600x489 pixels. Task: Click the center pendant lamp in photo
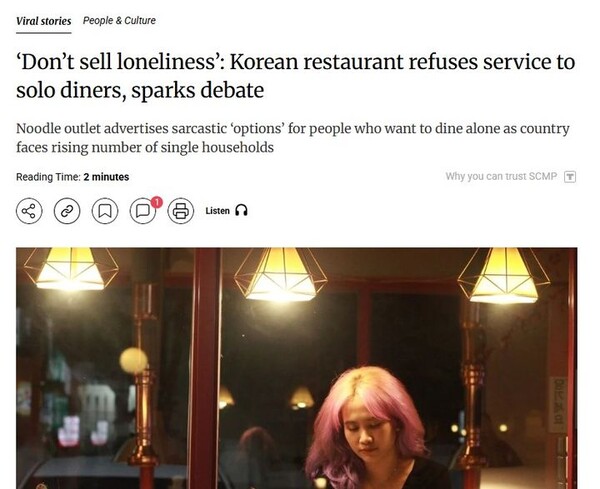point(281,274)
